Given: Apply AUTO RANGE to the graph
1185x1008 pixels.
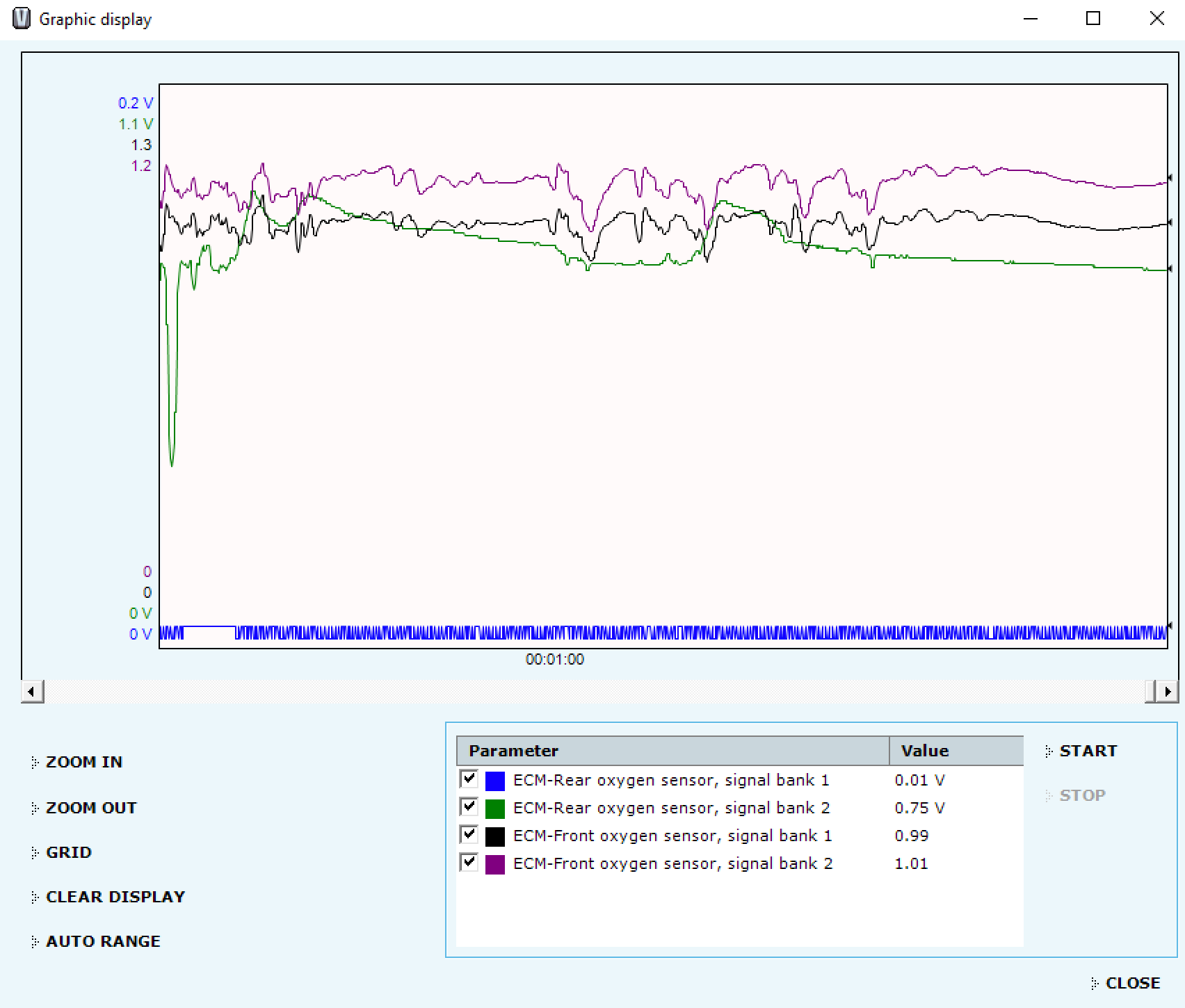Looking at the screenshot, I should (x=102, y=941).
